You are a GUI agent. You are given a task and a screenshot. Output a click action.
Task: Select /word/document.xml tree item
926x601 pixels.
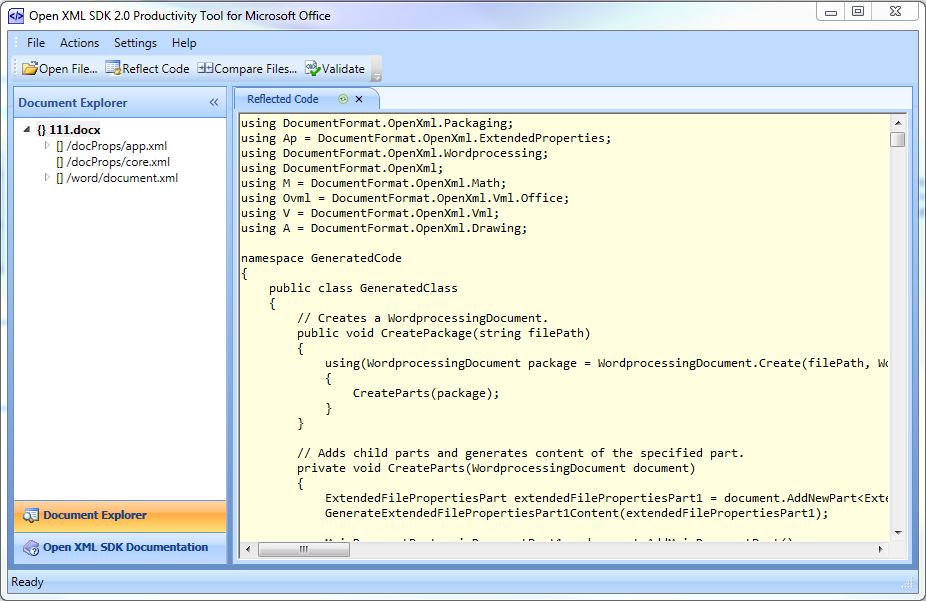tap(122, 178)
